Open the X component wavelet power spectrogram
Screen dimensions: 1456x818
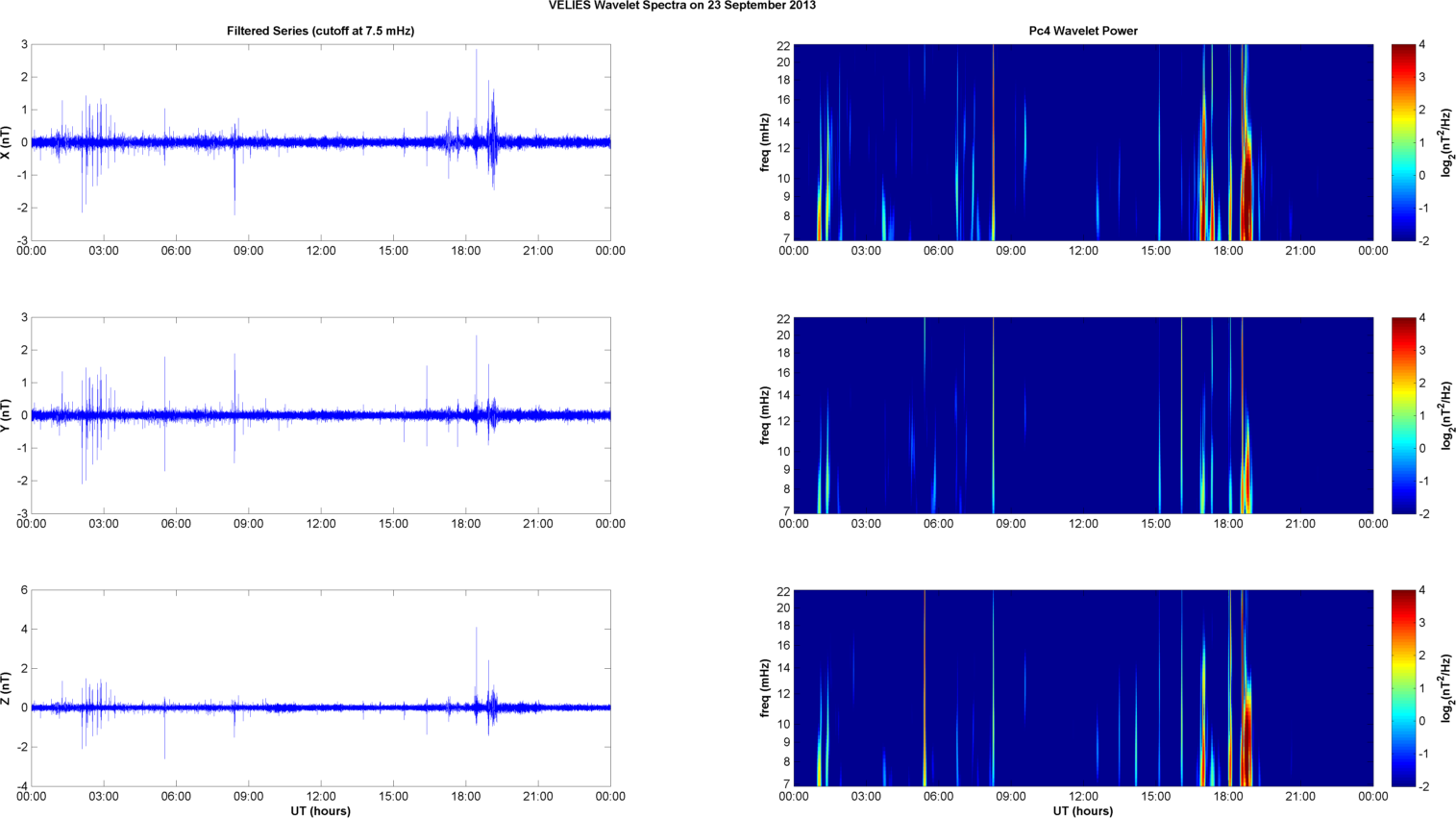click(x=1083, y=142)
